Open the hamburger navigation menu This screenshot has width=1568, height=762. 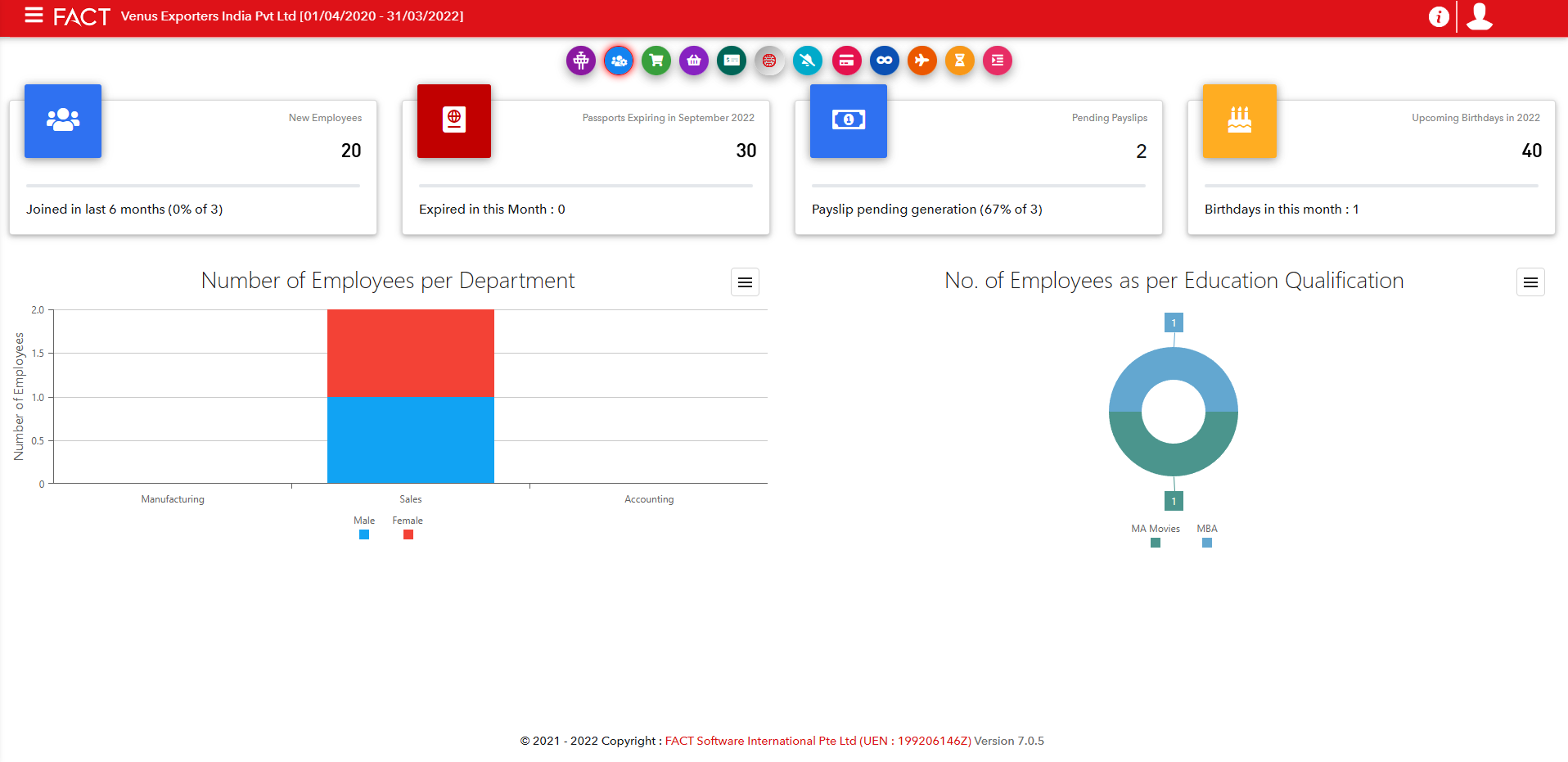(33, 16)
